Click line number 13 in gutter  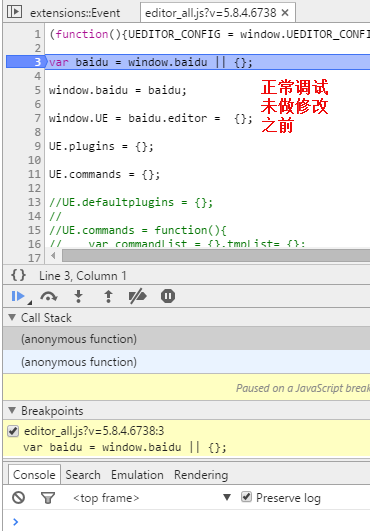click(34, 202)
